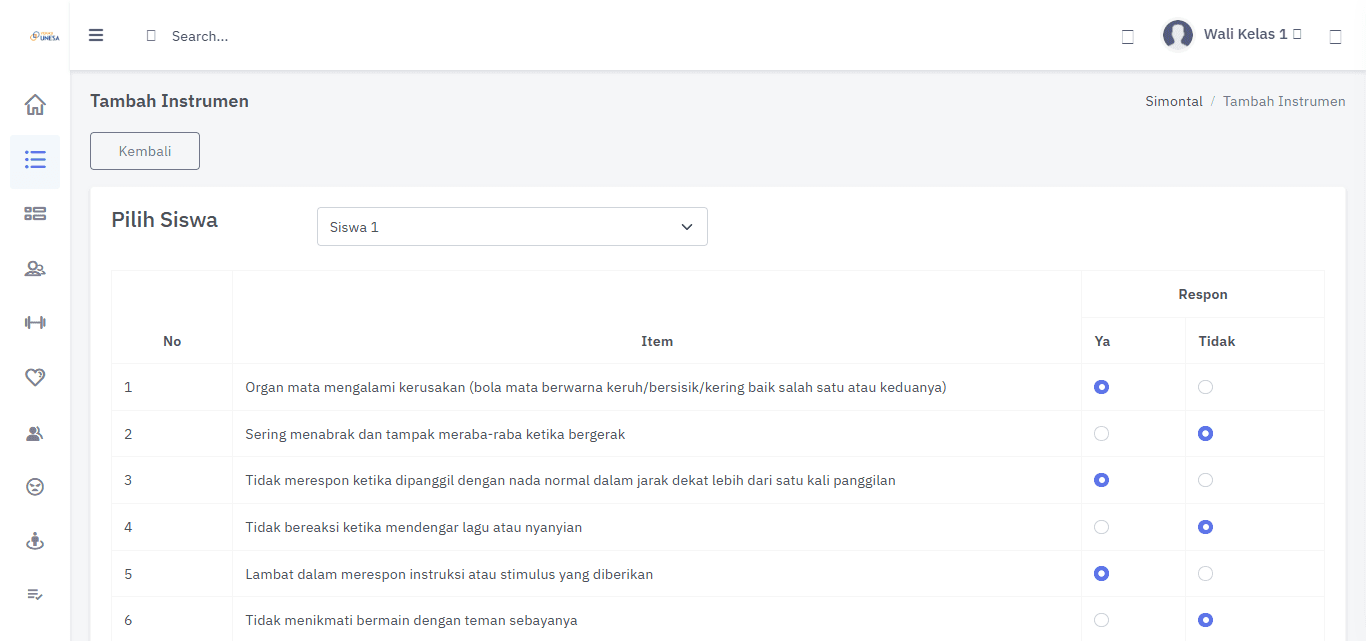Toggle the hamburger menu icon

96,35
